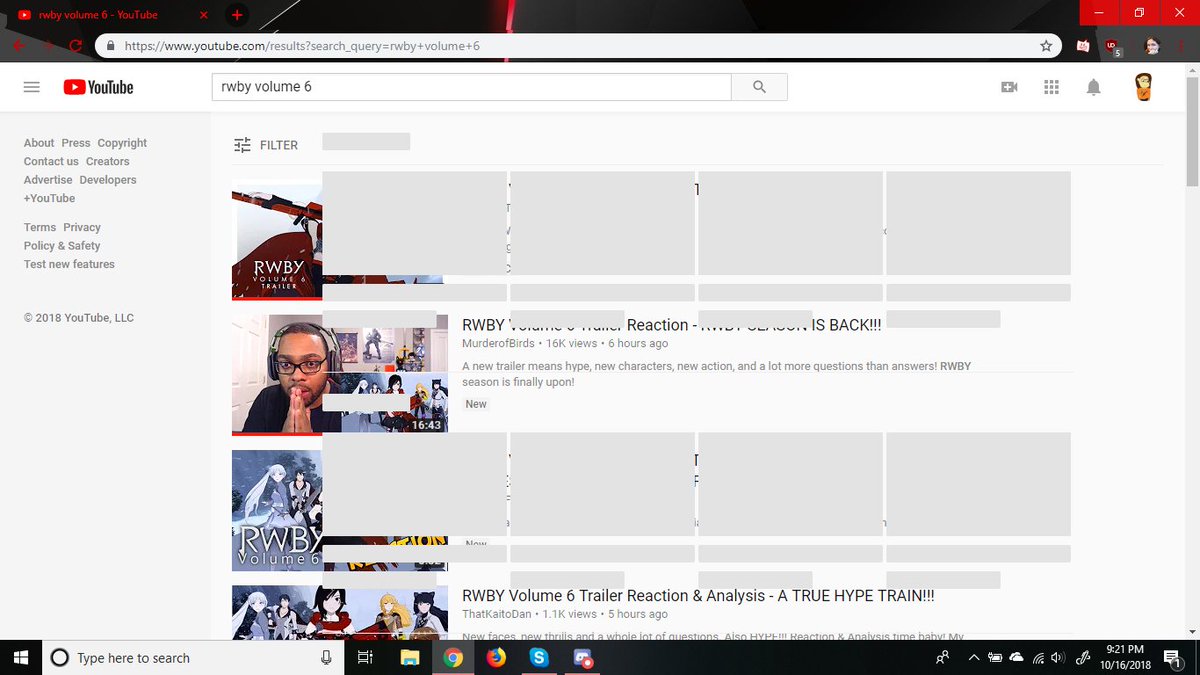The image size is (1200, 675).
Task: Open the Copyright footer link
Action: 122,143
